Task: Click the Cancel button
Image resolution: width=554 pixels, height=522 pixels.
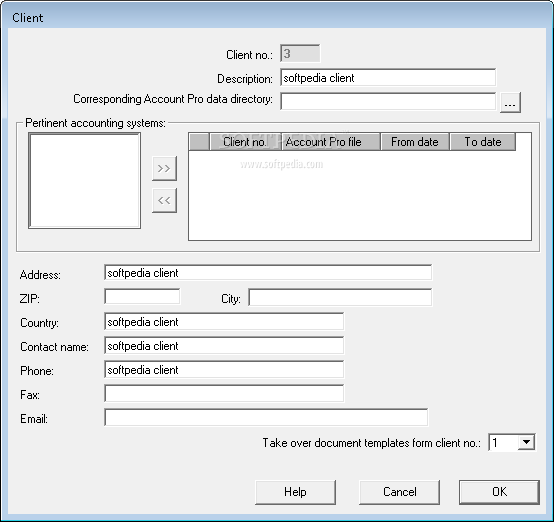Action: pyautogui.click(x=400, y=492)
